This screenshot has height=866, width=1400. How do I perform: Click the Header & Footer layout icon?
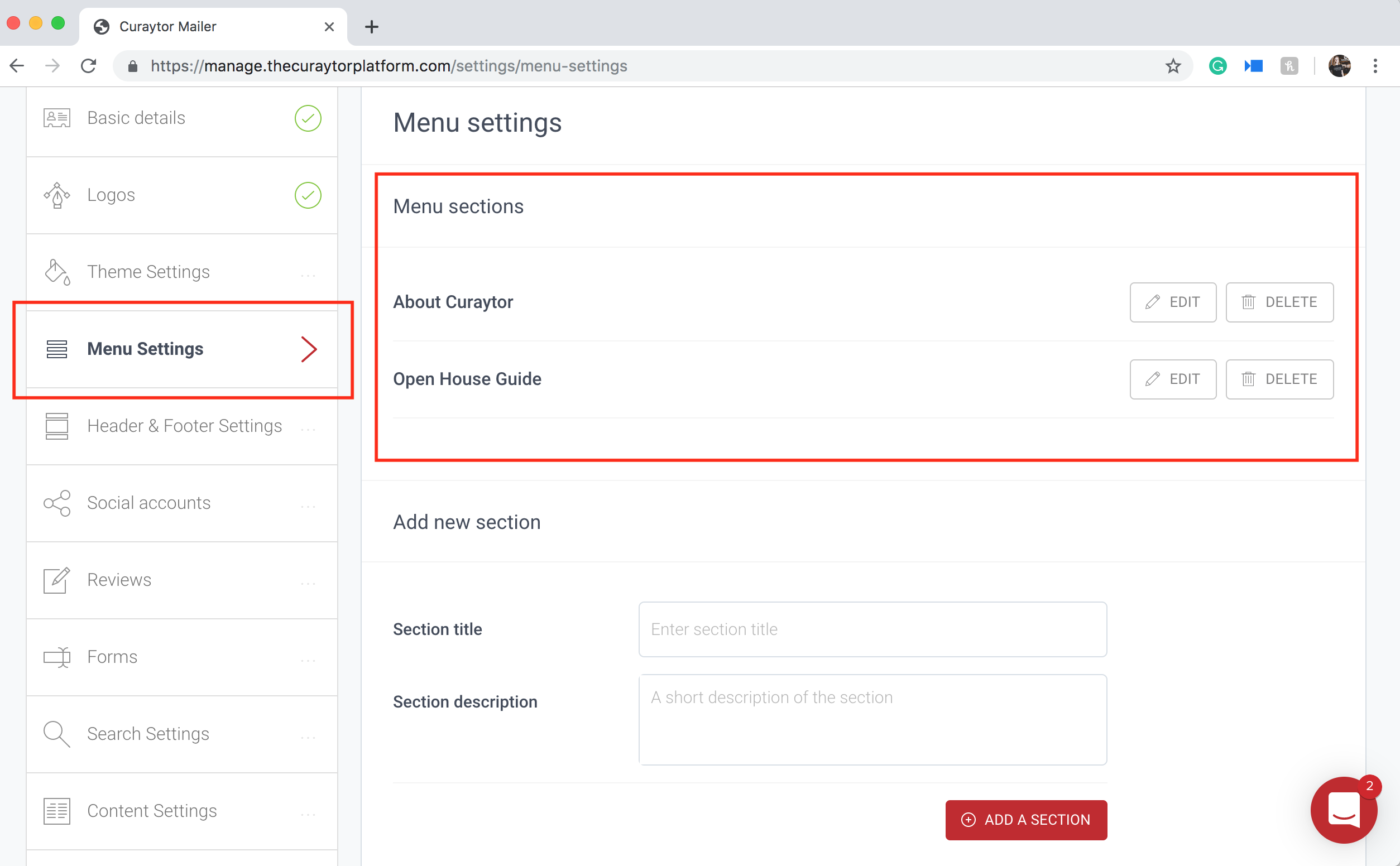click(x=57, y=426)
